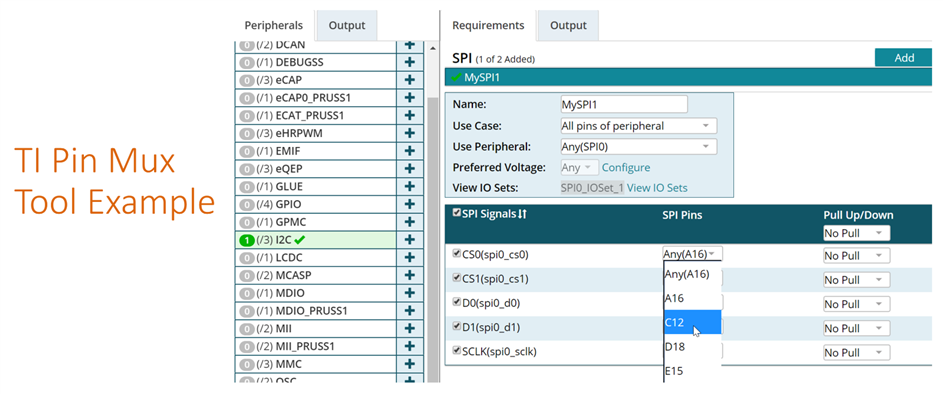Choose Any(A16) from pin list
Screen dimensions: 943x394
[x=692, y=274]
